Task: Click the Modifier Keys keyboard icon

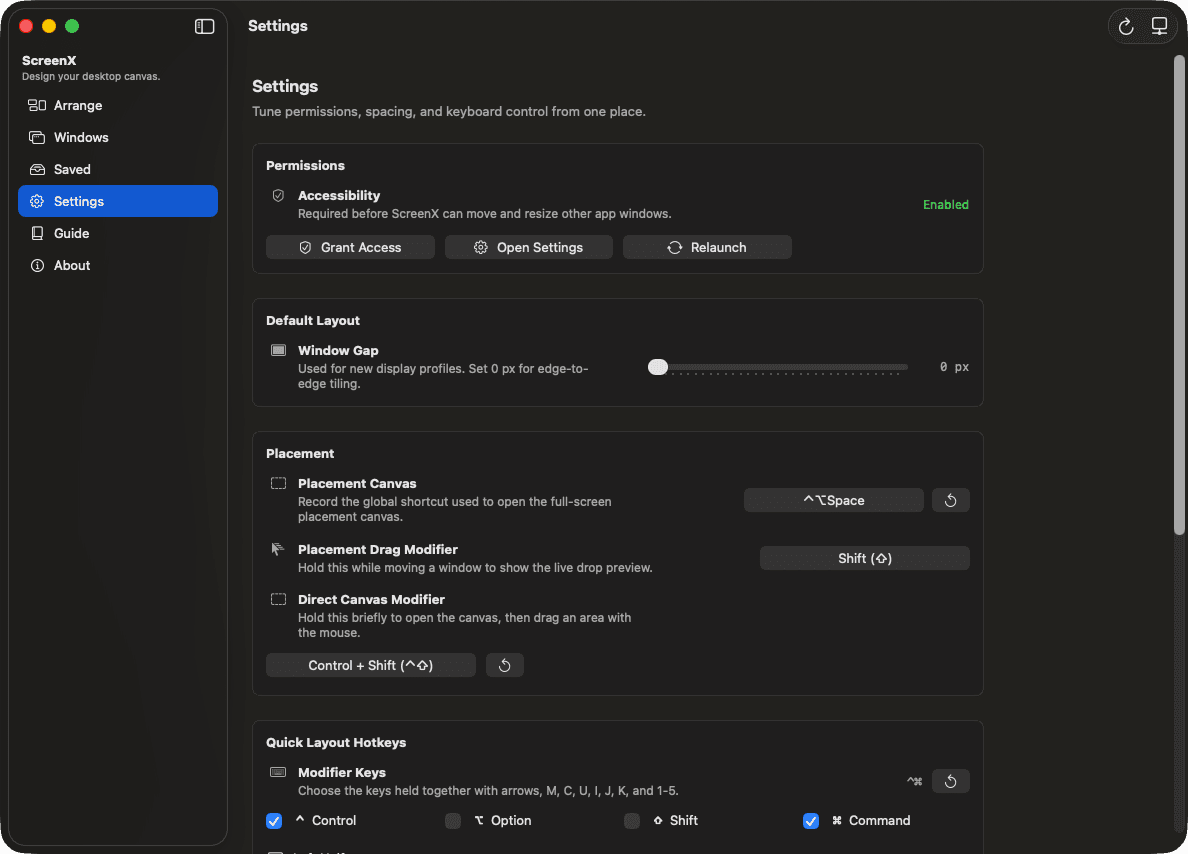Action: [278, 772]
